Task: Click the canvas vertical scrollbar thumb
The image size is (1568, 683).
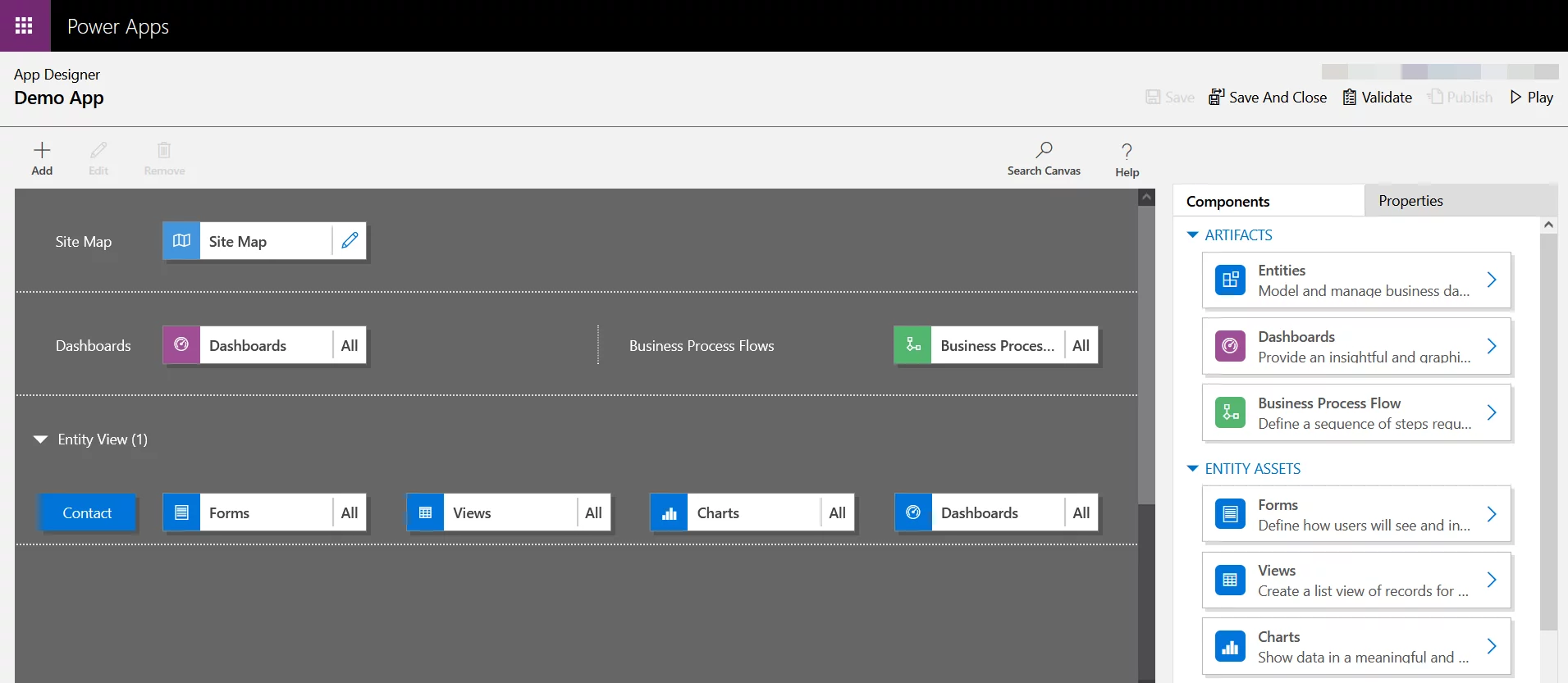Action: (x=1147, y=354)
